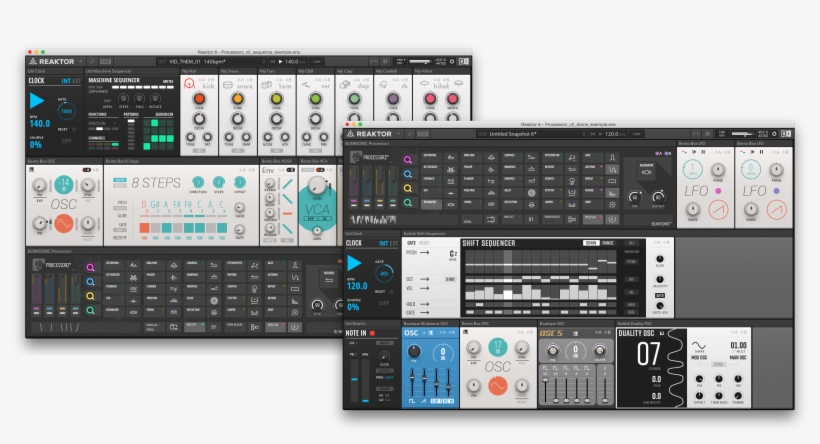Adjust master volume slider in sequence window toolbar
This screenshot has height=444, width=820.
(x=420, y=61)
